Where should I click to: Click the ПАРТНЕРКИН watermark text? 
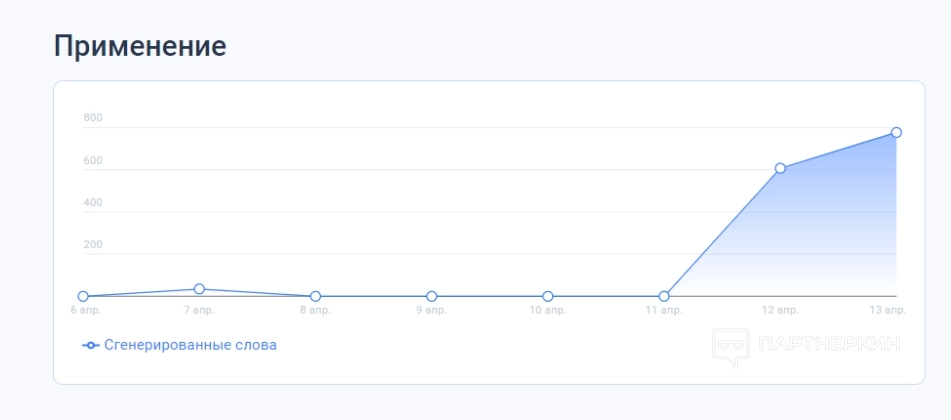(x=829, y=344)
